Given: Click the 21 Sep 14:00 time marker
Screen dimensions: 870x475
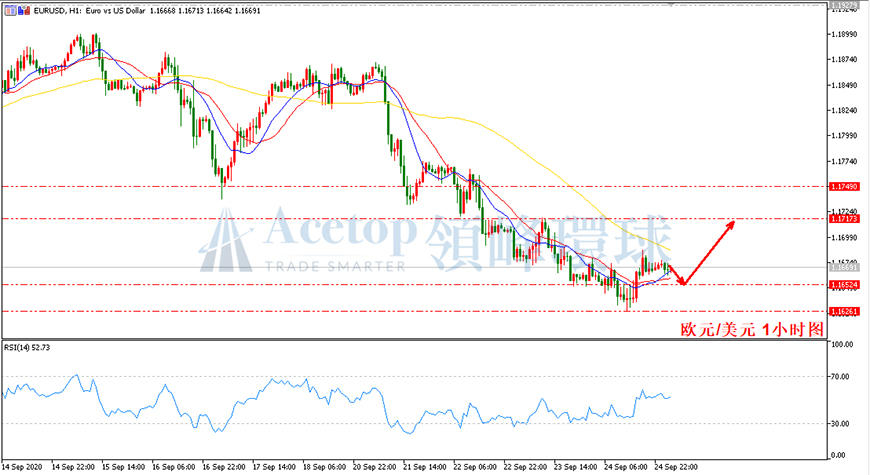Looking at the screenshot, I should pos(424,467).
